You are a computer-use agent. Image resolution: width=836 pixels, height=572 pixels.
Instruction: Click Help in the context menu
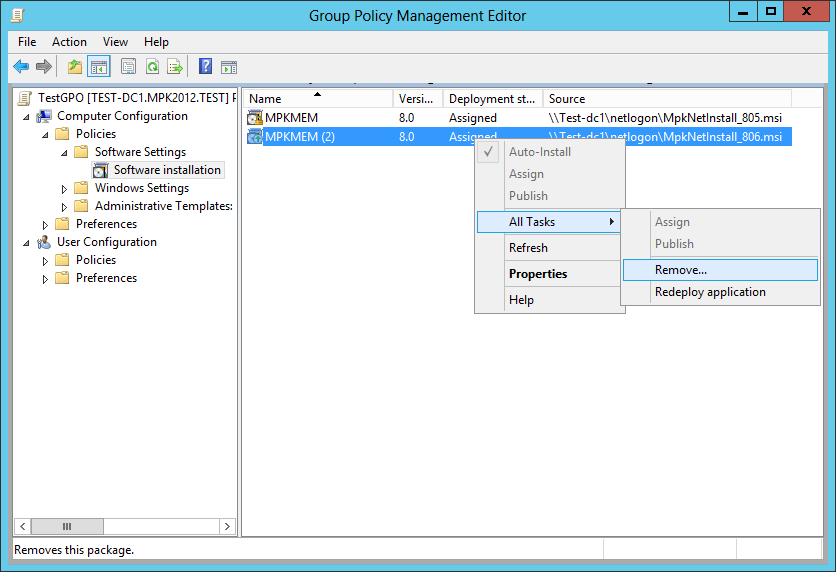coord(548,300)
